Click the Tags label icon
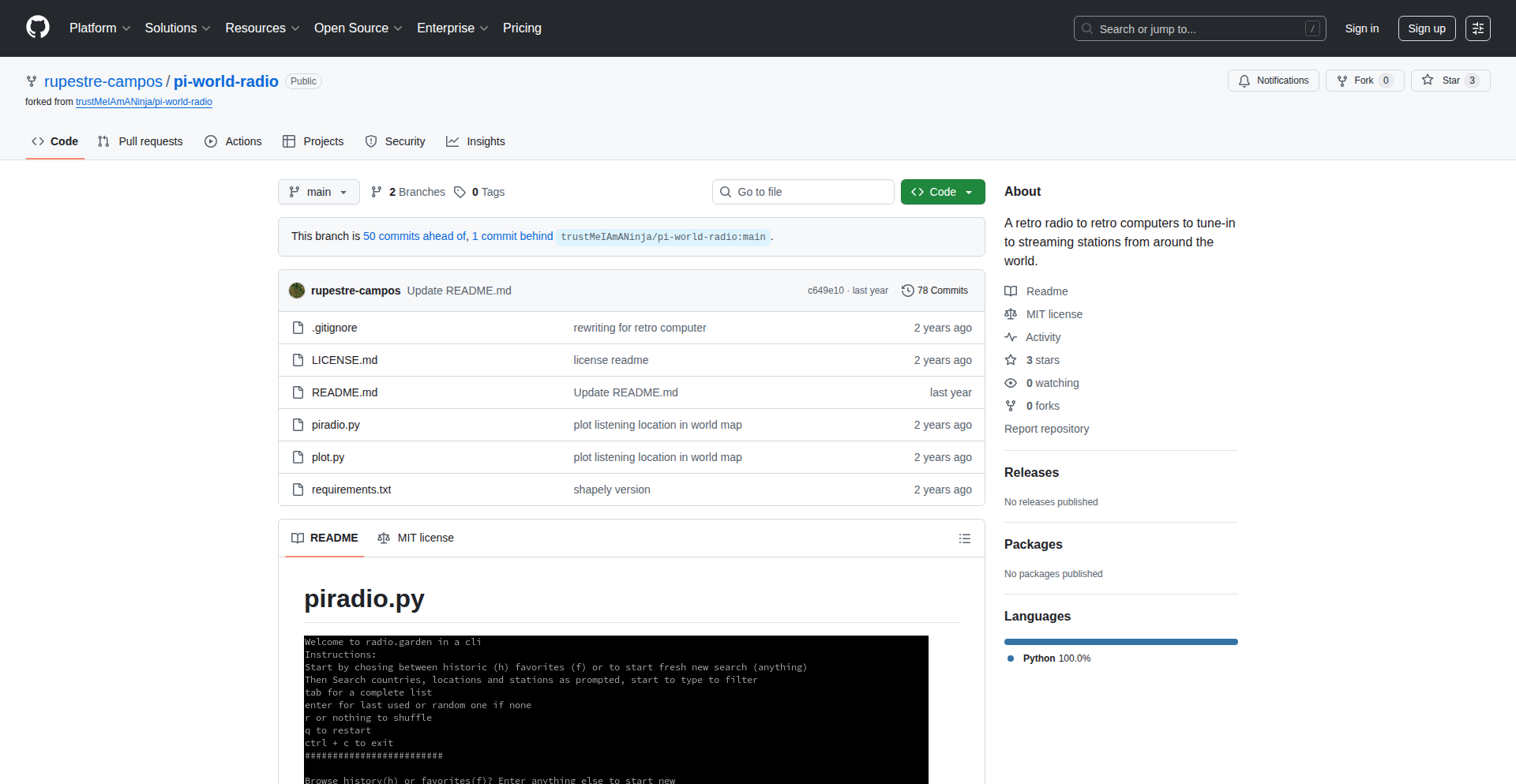1516x784 pixels. (x=460, y=192)
